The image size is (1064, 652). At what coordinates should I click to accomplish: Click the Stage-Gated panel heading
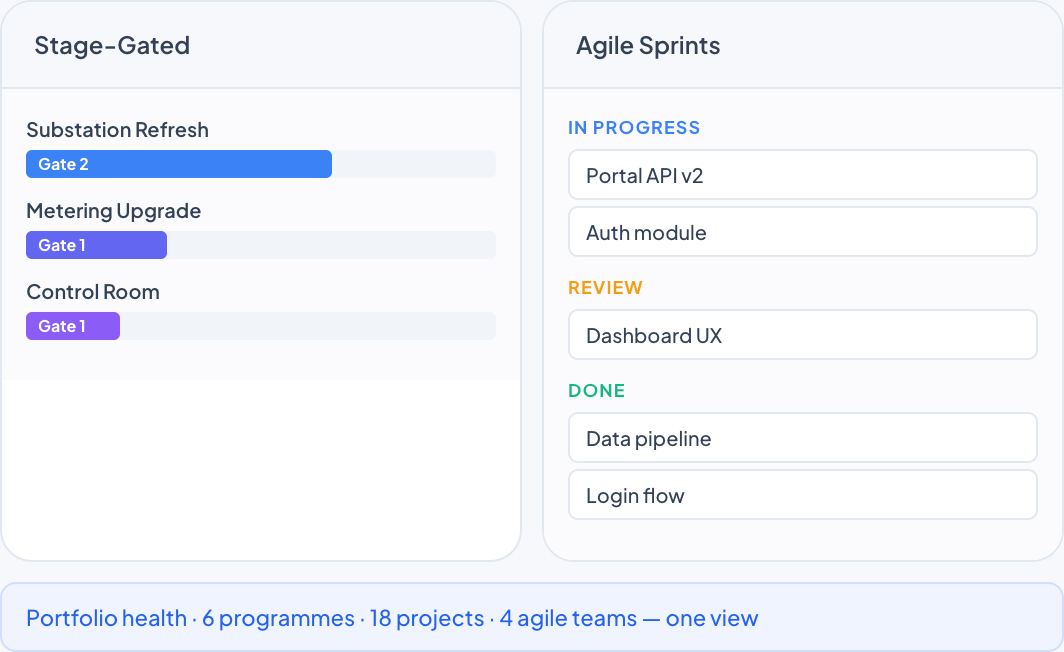click(x=112, y=45)
